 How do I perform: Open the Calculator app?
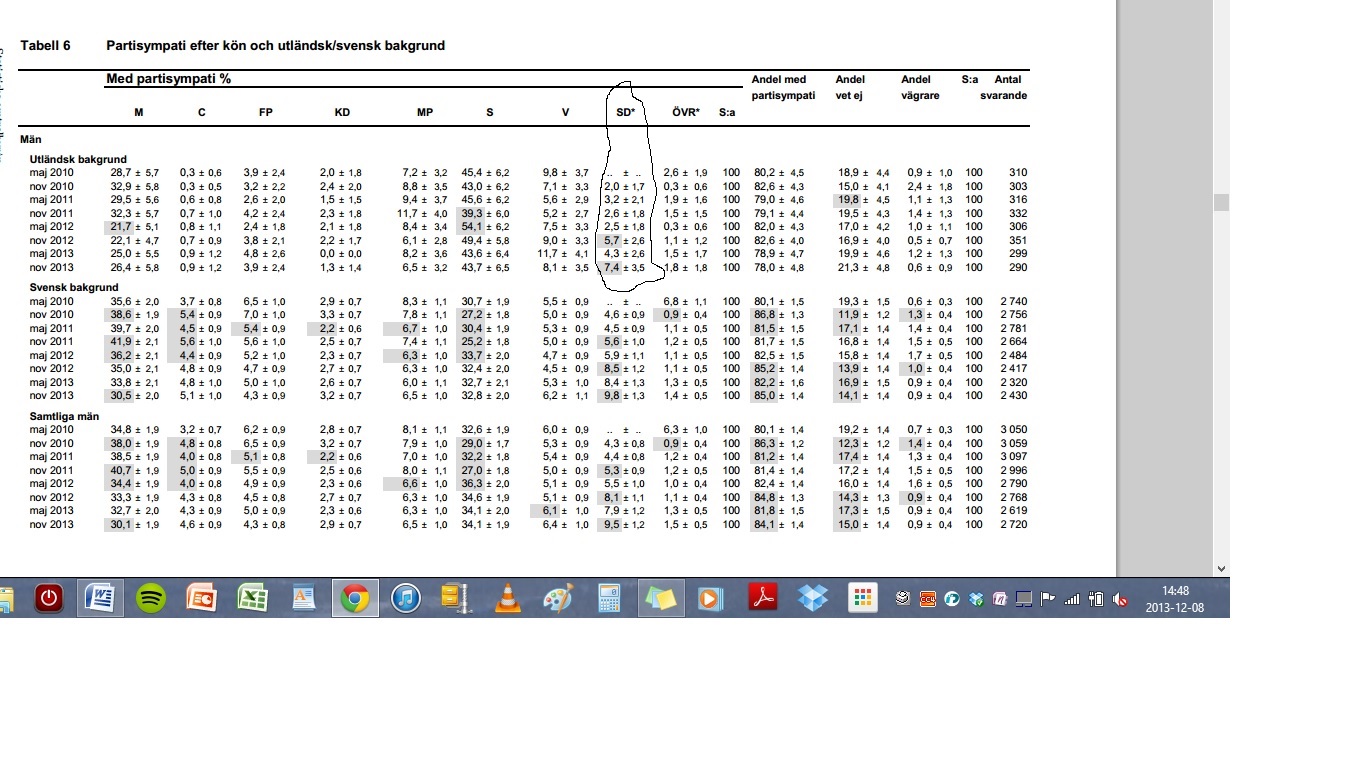609,598
